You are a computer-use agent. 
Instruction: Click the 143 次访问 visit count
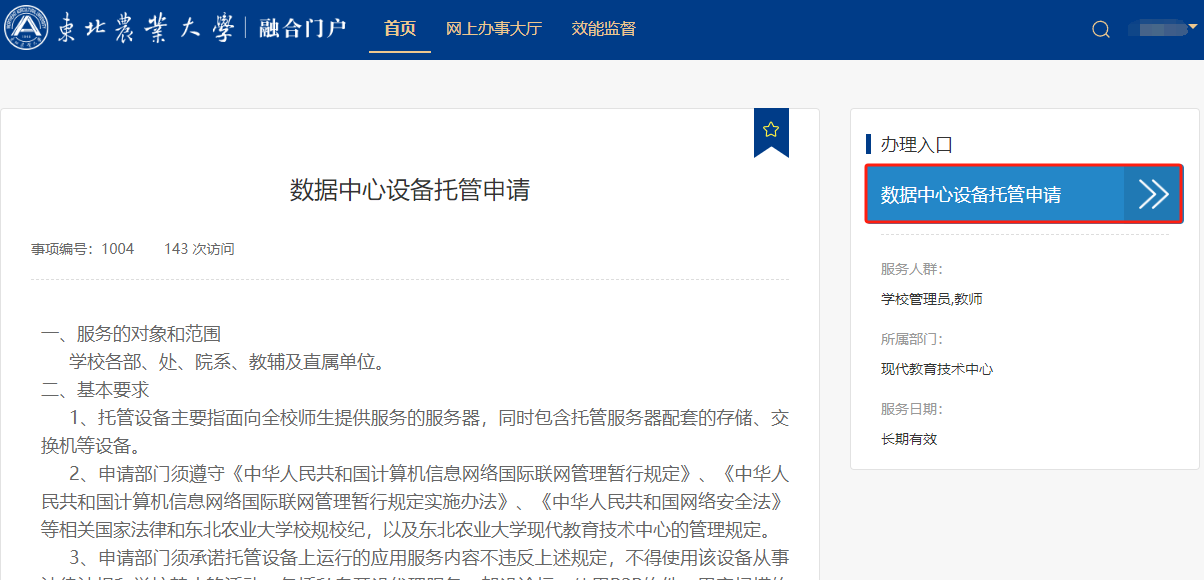point(199,249)
